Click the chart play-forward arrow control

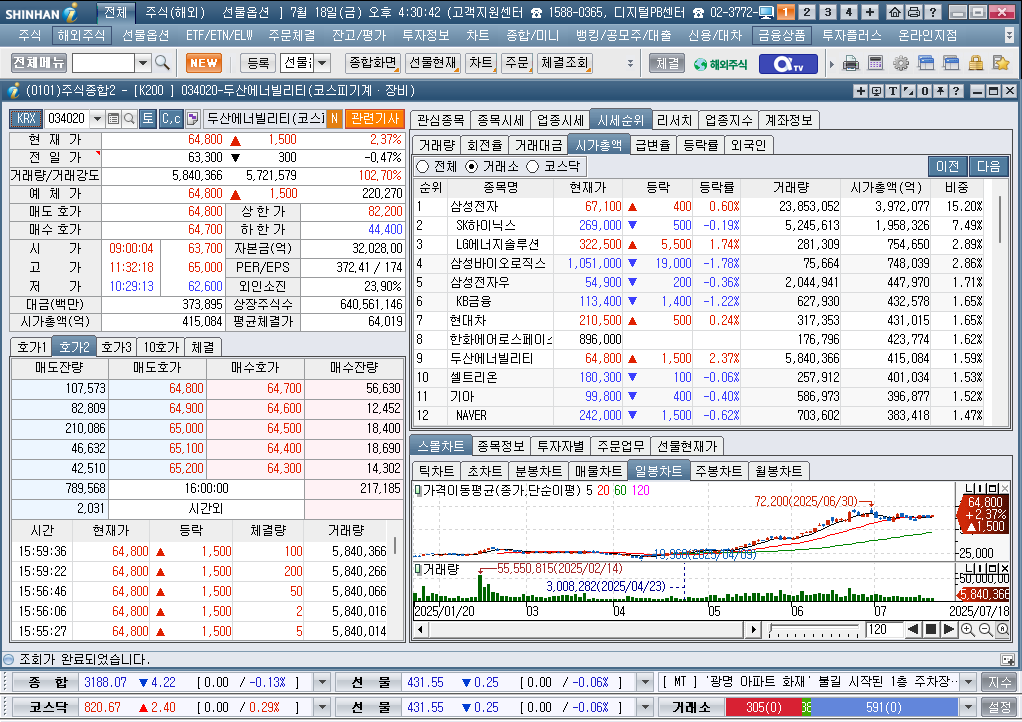[x=949, y=629]
